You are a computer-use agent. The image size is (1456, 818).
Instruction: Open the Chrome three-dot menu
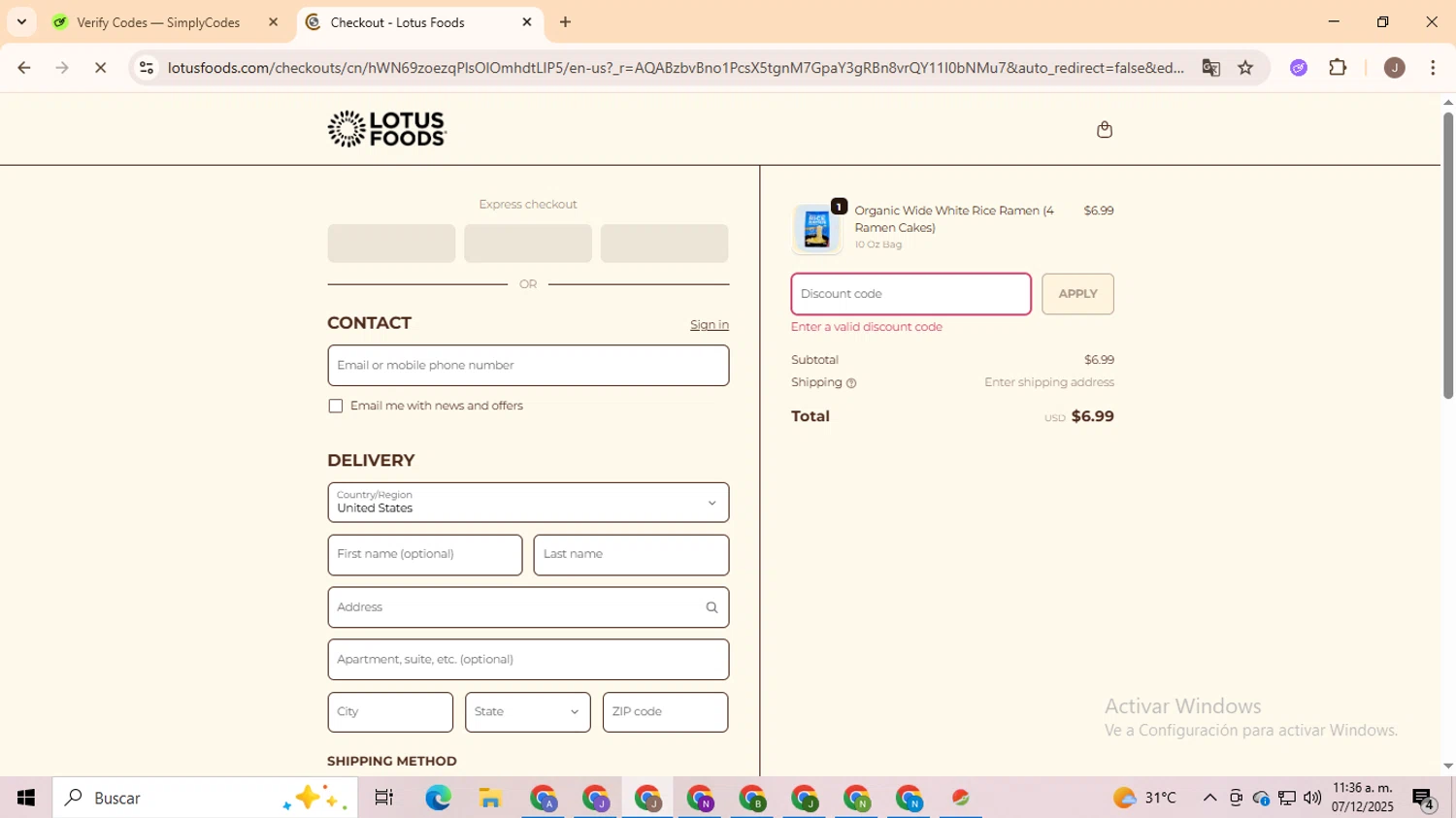1433,68
